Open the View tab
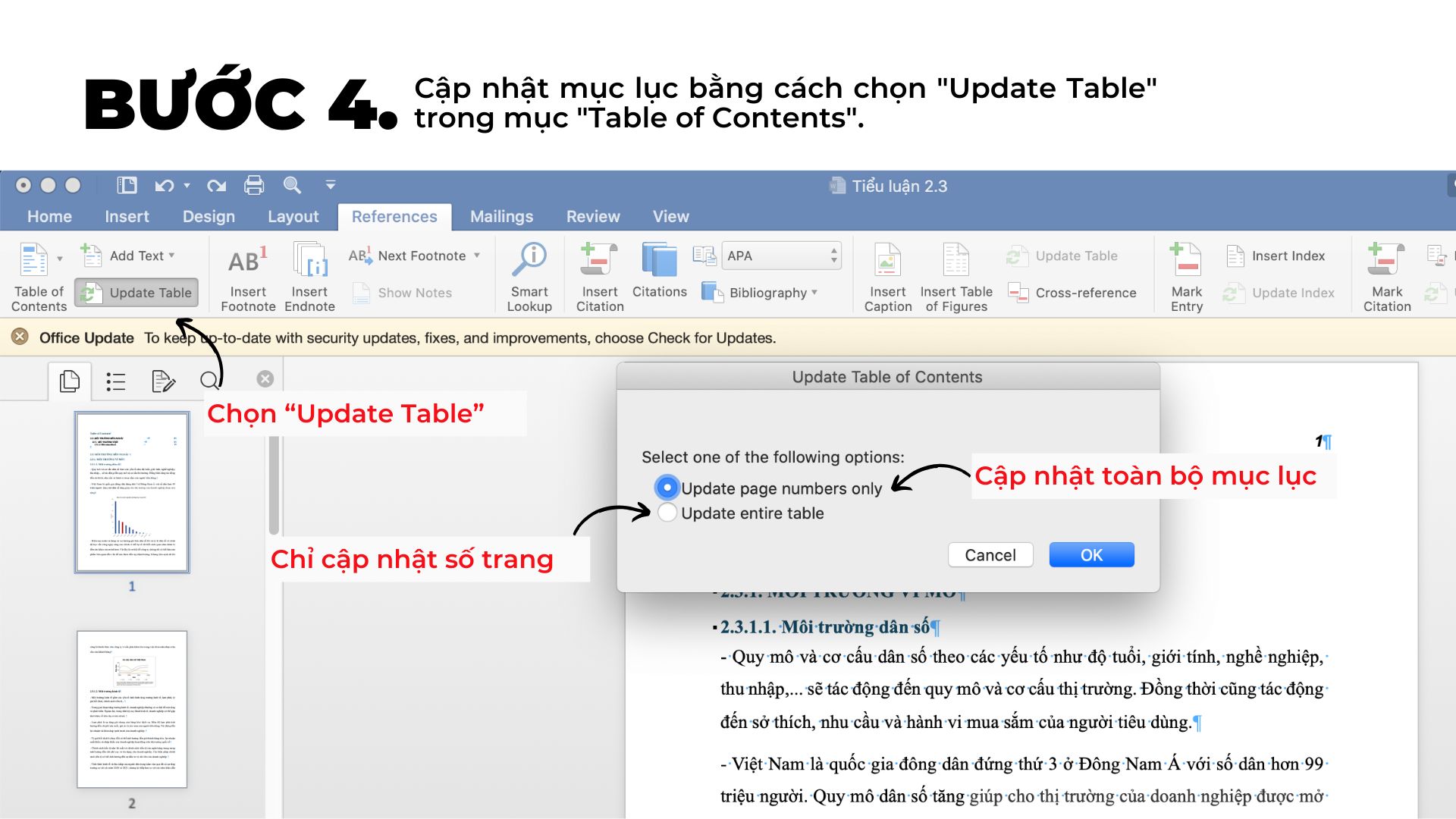This screenshot has height=819, width=1456. (671, 217)
